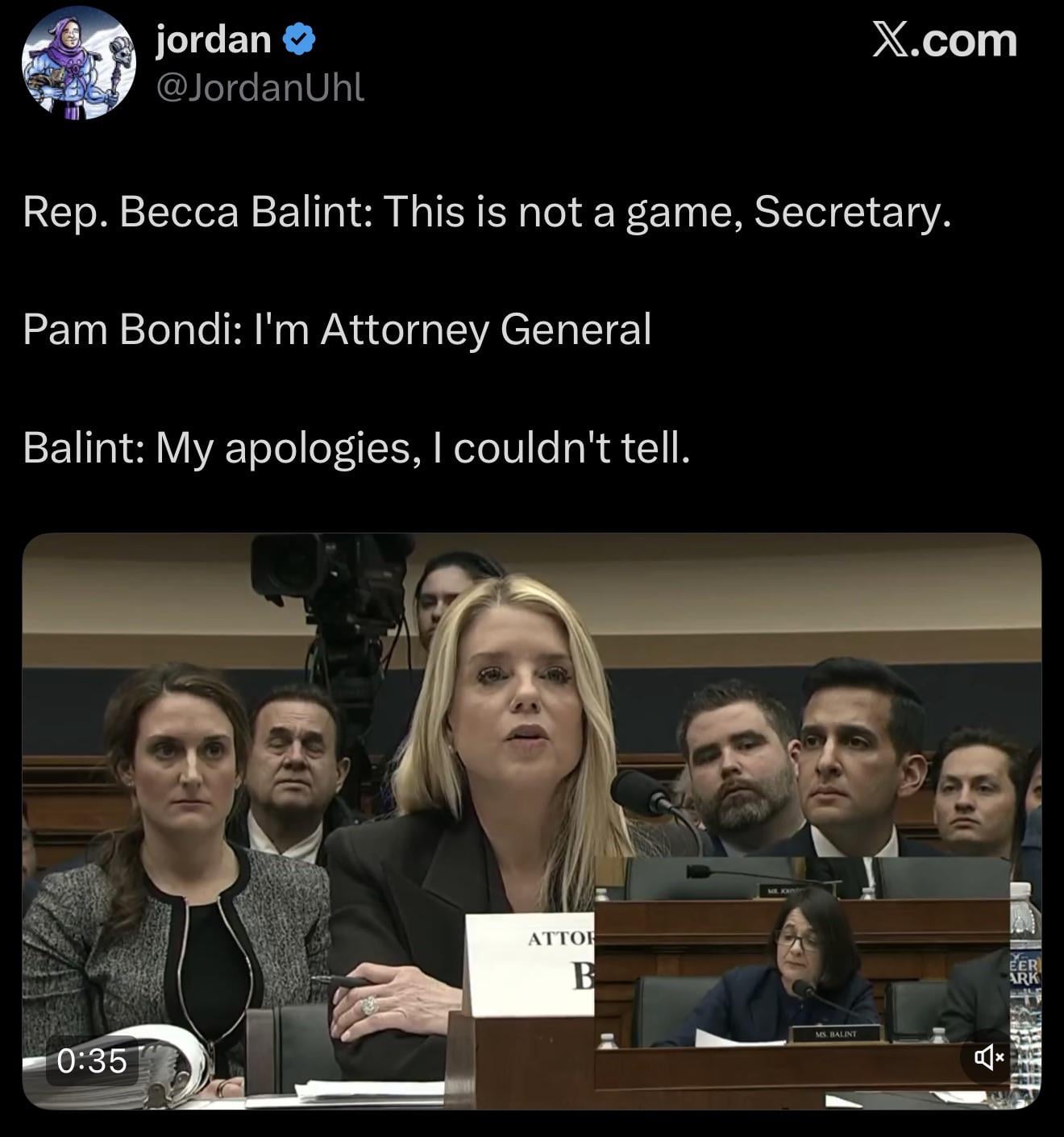Click the picture-in-picture inset of the dais
This screenshot has width=1064, height=1137.
(x=802, y=975)
